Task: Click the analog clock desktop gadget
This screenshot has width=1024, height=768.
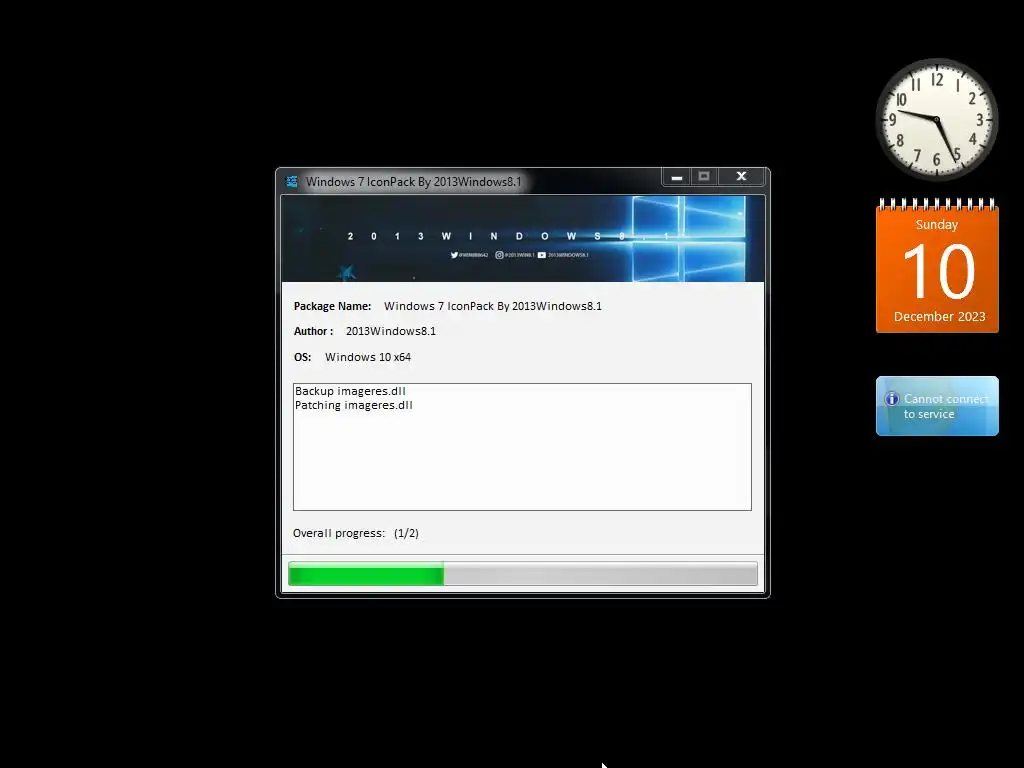Action: pos(936,120)
